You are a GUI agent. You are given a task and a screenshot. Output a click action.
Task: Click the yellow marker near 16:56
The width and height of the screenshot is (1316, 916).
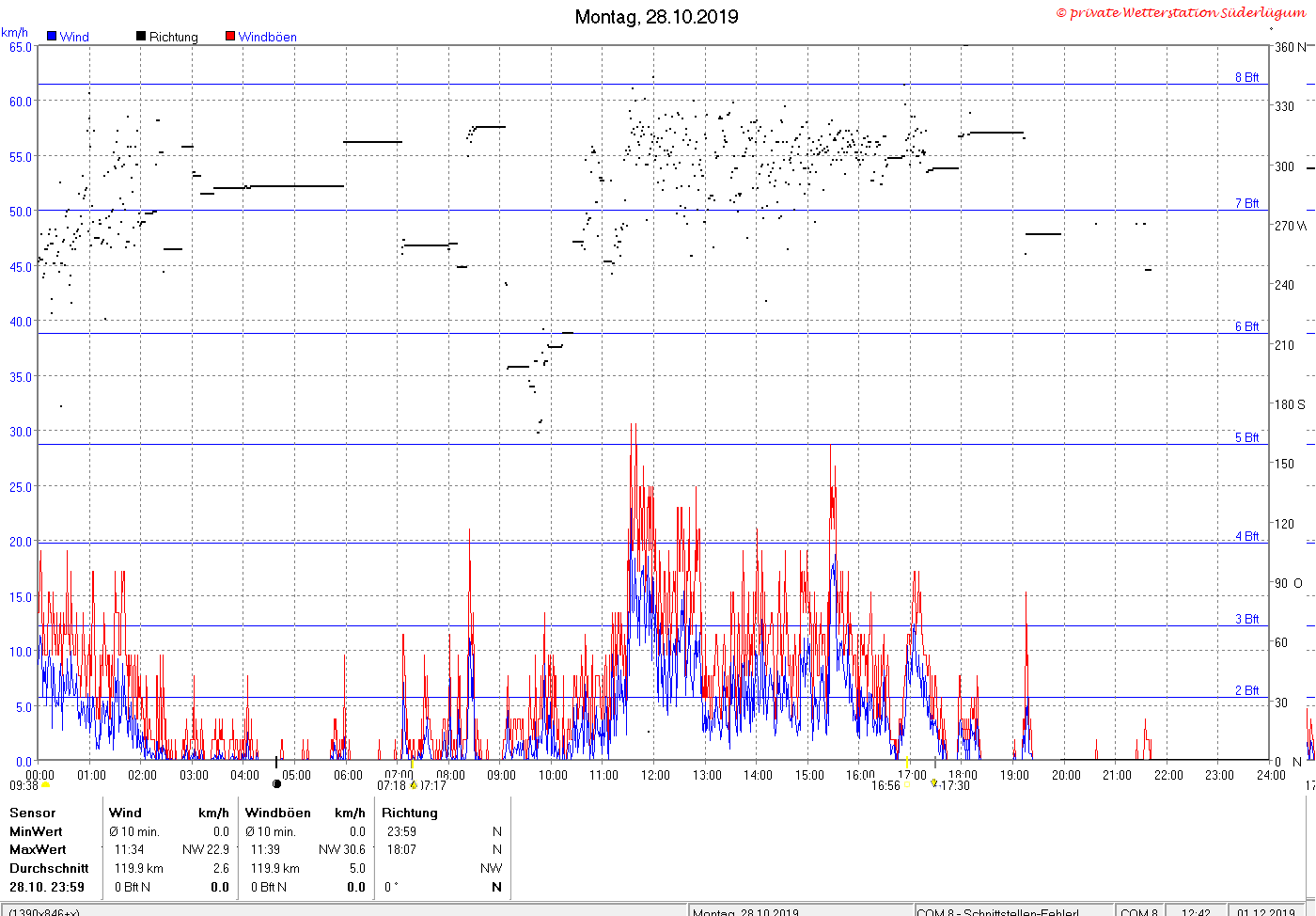(906, 785)
